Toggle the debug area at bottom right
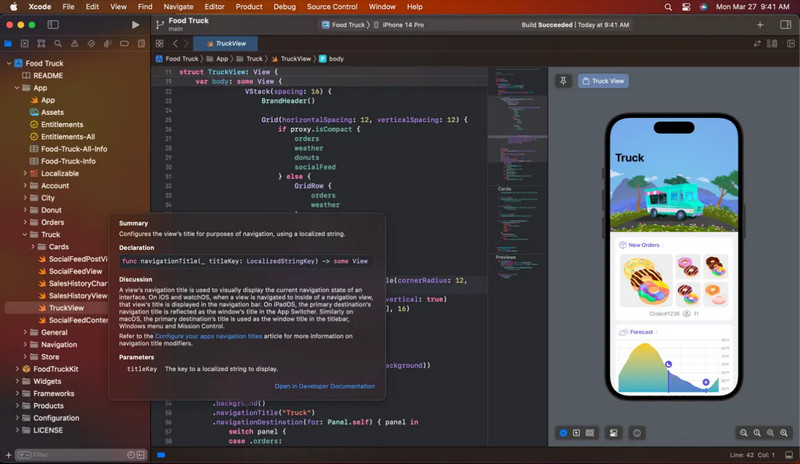Viewport: 800px width, 464px height. point(789,455)
